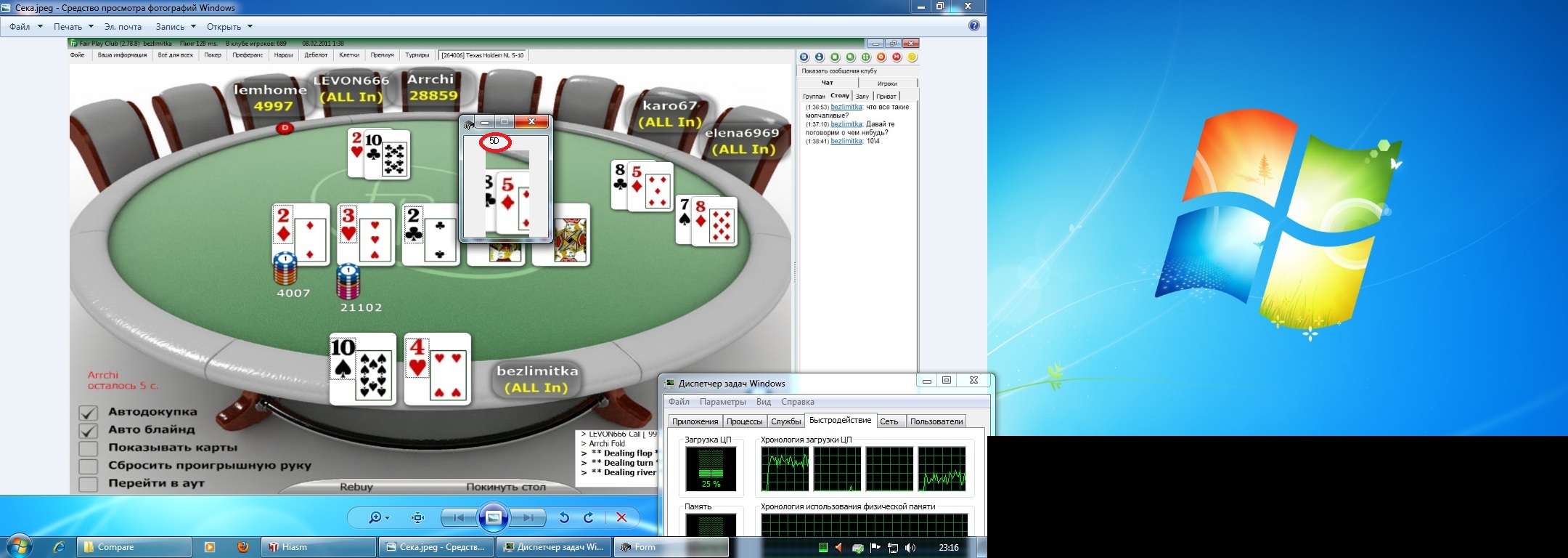The width and height of the screenshot is (1568, 558).
Task: Rotate the photo clockwise
Action: click(x=589, y=517)
